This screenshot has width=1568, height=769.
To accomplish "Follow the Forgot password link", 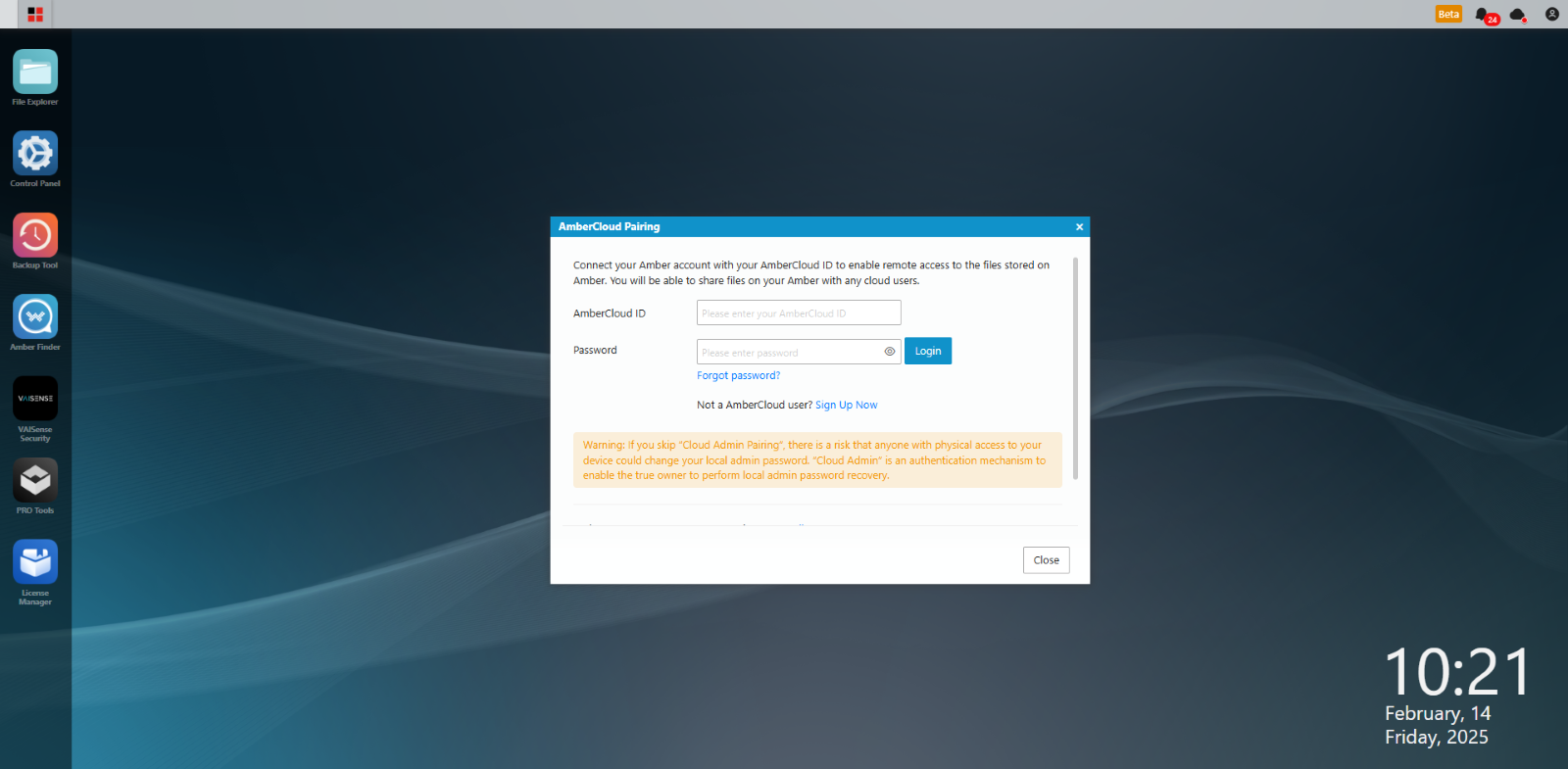I will point(739,376).
